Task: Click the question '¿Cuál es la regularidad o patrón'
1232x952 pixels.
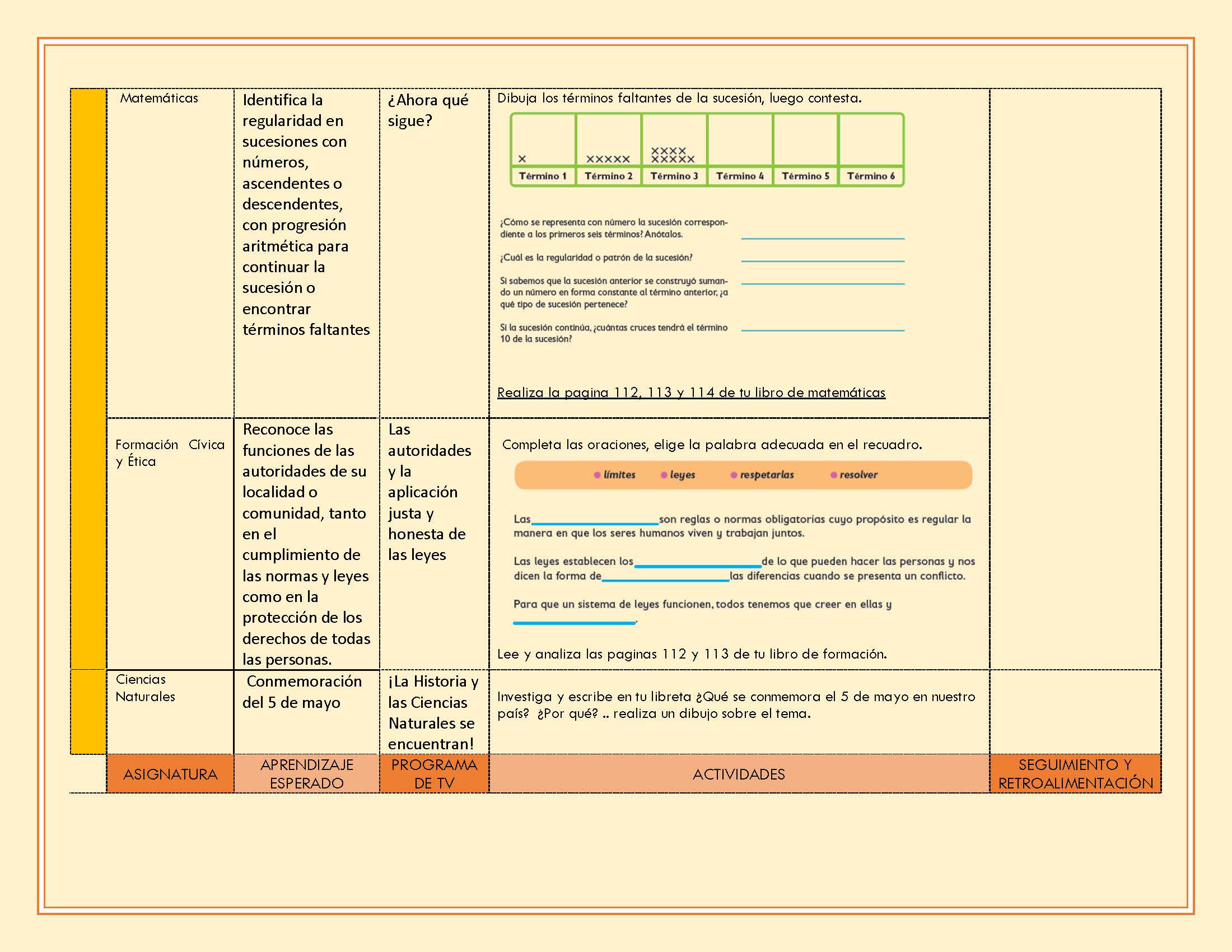Action: click(x=596, y=258)
